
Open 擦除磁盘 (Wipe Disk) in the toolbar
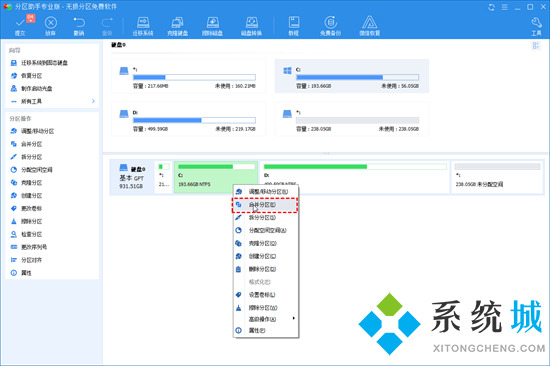pyautogui.click(x=212, y=26)
